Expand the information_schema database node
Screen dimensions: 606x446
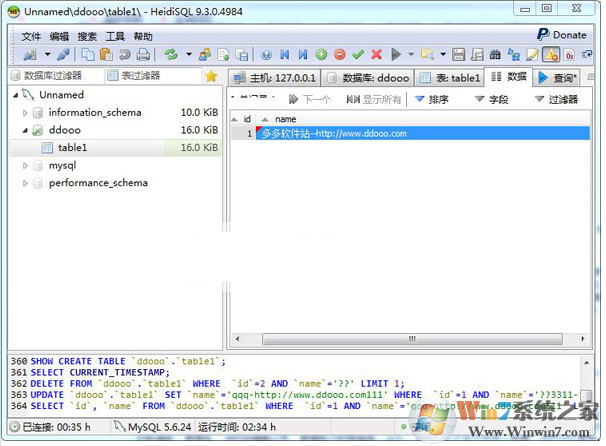(x=25, y=113)
